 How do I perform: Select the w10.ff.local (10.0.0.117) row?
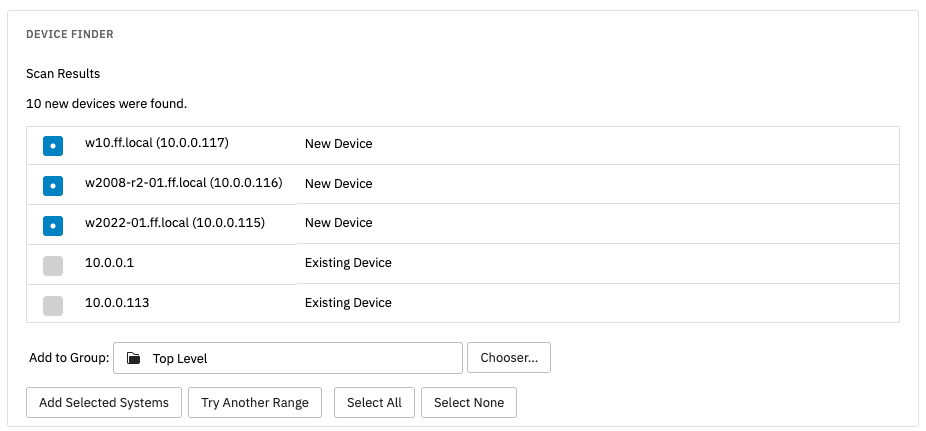(x=463, y=145)
